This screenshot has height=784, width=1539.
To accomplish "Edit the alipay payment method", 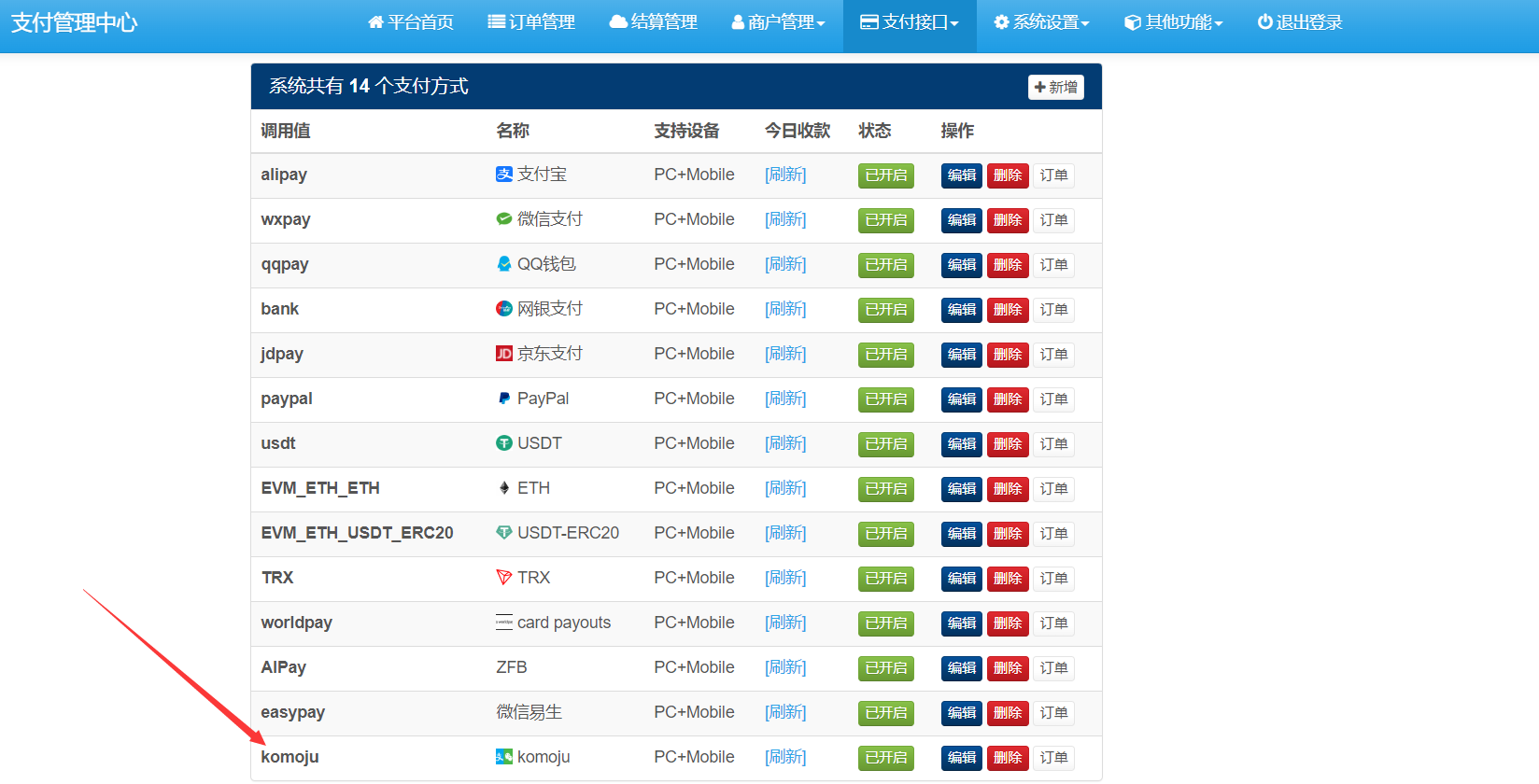I will pos(962,175).
